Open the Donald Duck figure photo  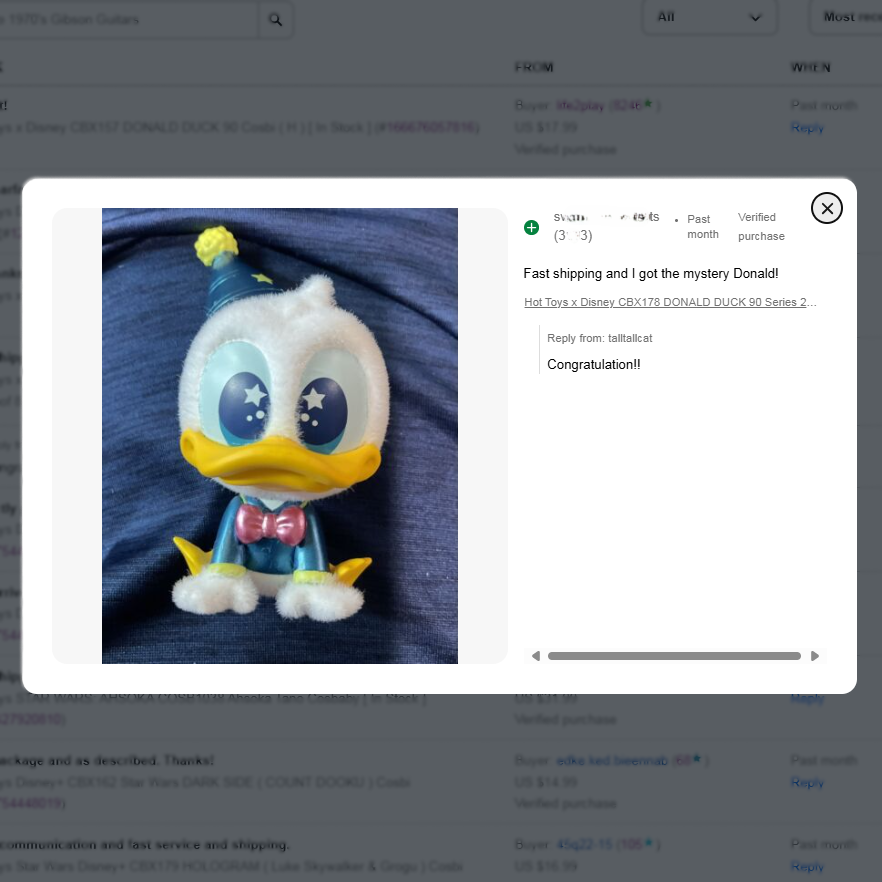point(279,435)
